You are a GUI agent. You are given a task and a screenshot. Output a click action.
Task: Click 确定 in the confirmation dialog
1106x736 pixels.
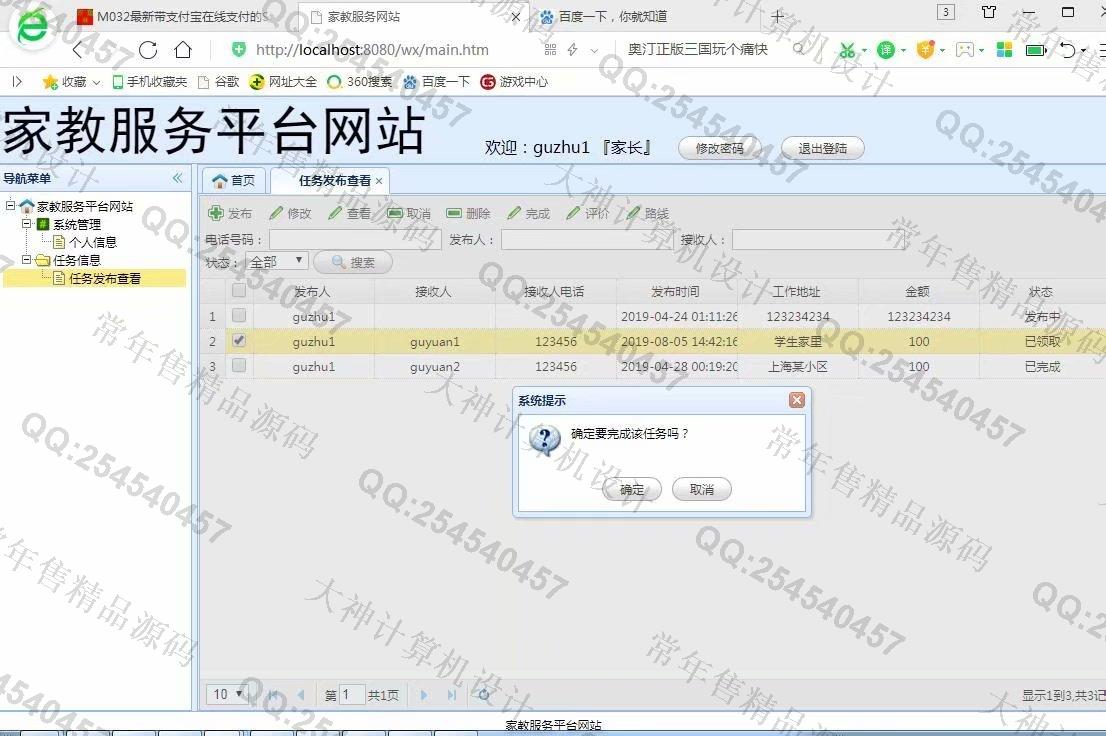(x=632, y=489)
